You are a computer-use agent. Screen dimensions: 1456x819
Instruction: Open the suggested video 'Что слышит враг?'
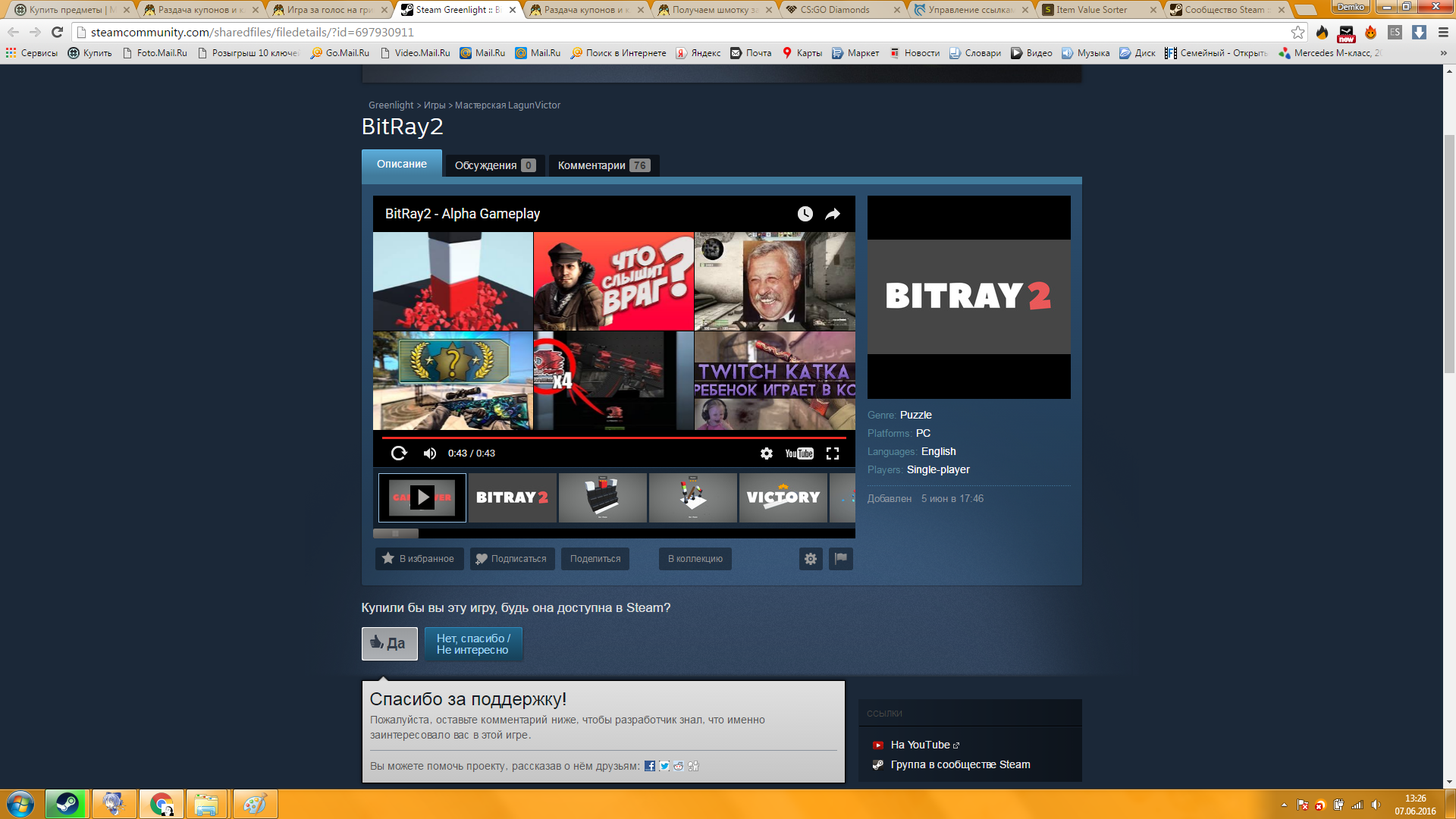coord(613,281)
